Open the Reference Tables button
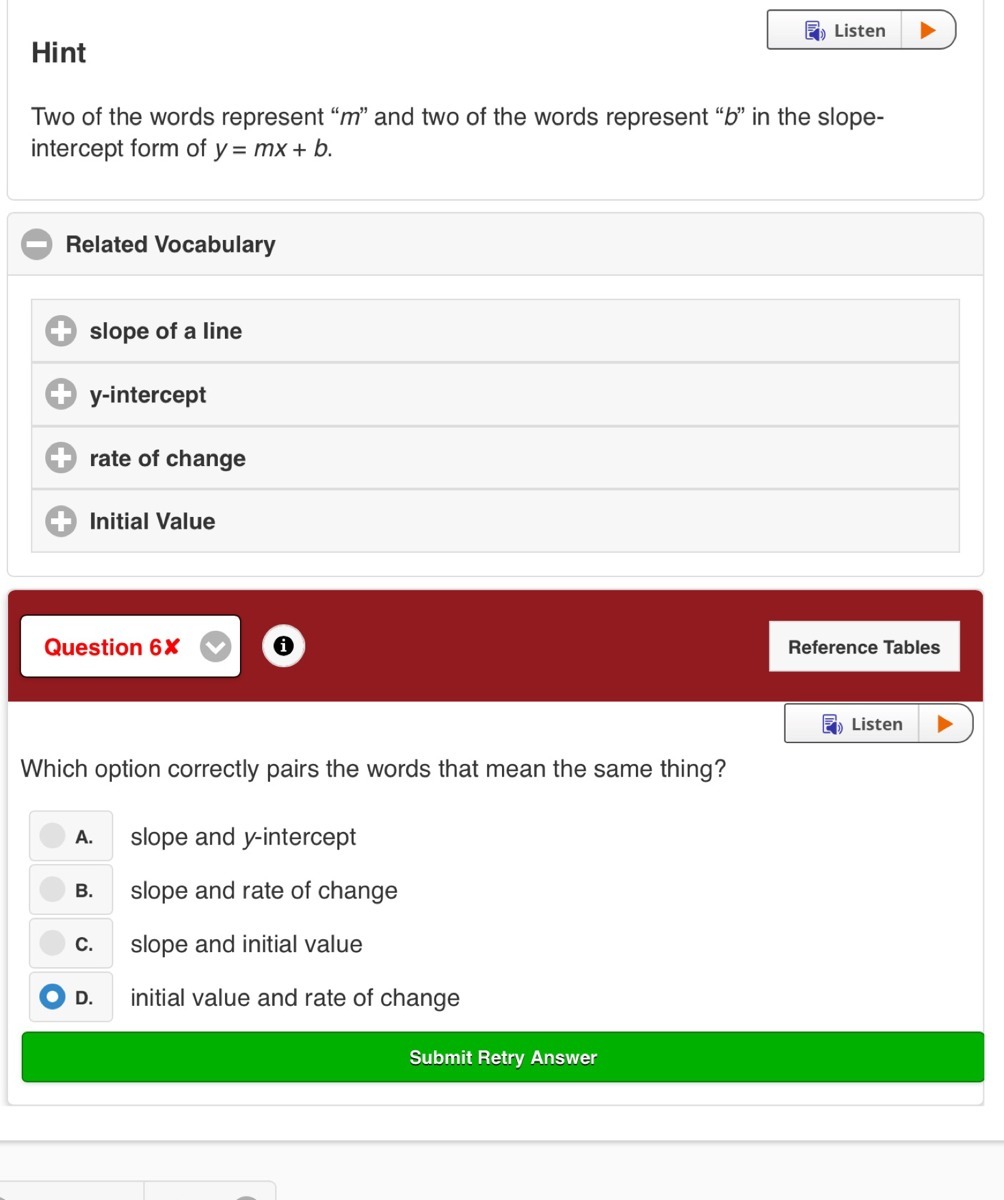This screenshot has width=1004, height=1200. coord(864,647)
